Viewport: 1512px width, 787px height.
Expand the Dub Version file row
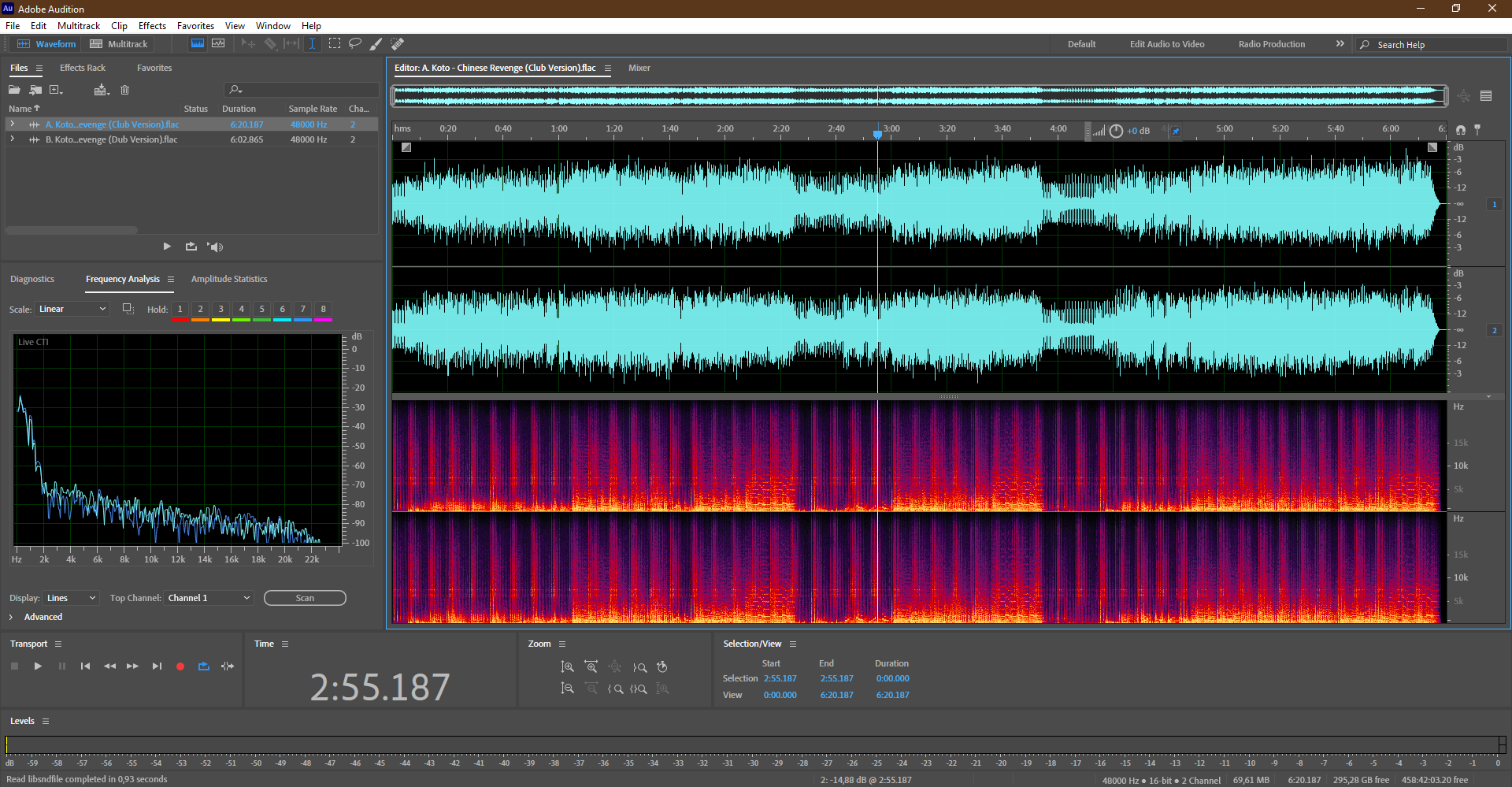coord(12,139)
